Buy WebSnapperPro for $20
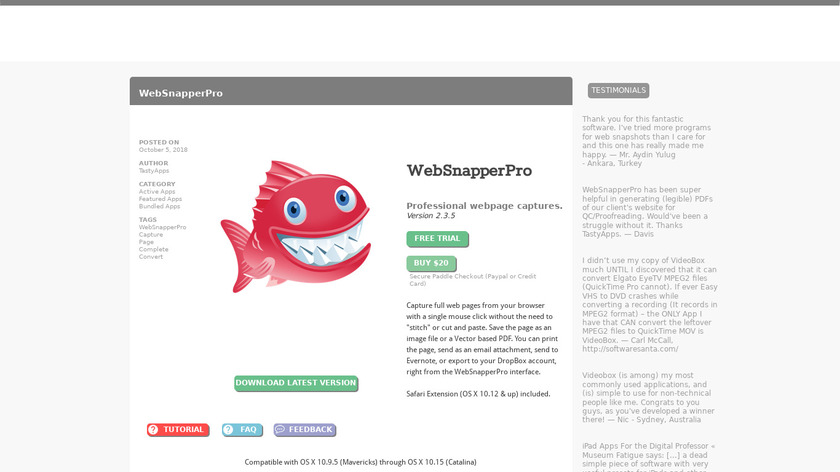Screen dimensions: 840x472 tap(431, 264)
